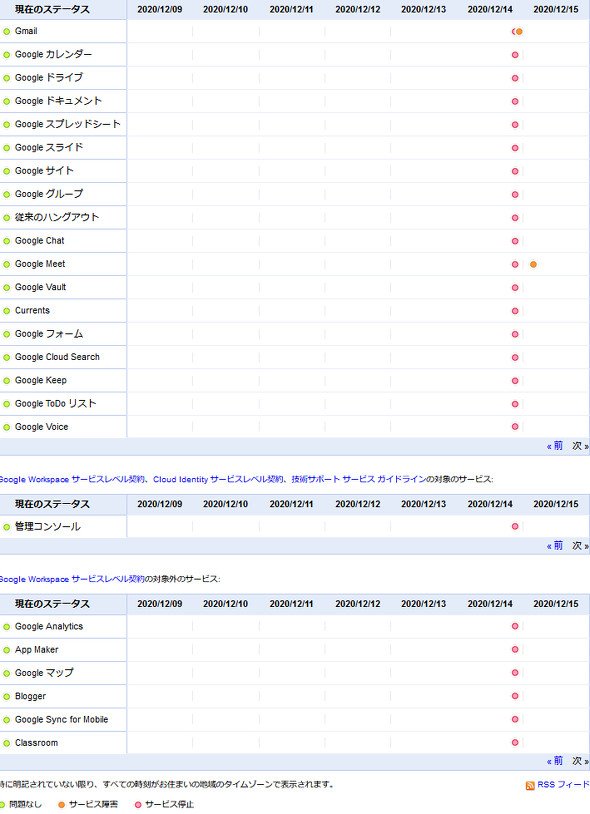Open the pink outage dot for Classroom
Viewport: 590px width, 814px height.
[515, 742]
